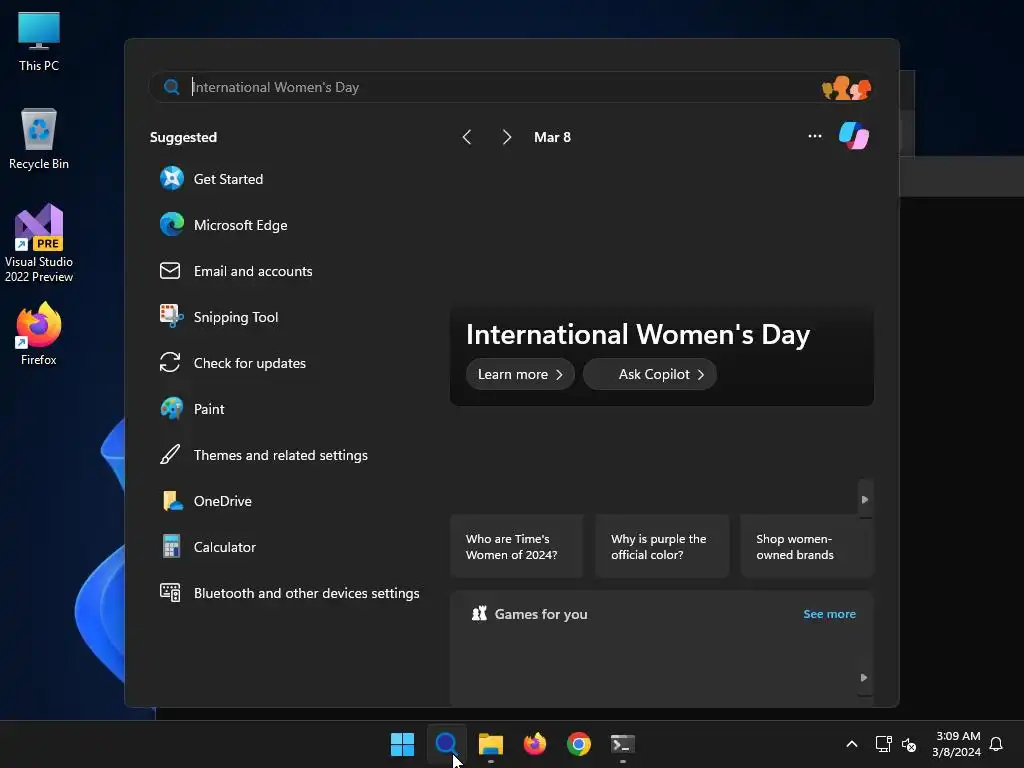Viewport: 1024px width, 768px height.
Task: Click the network status tray icon
Action: click(884, 744)
